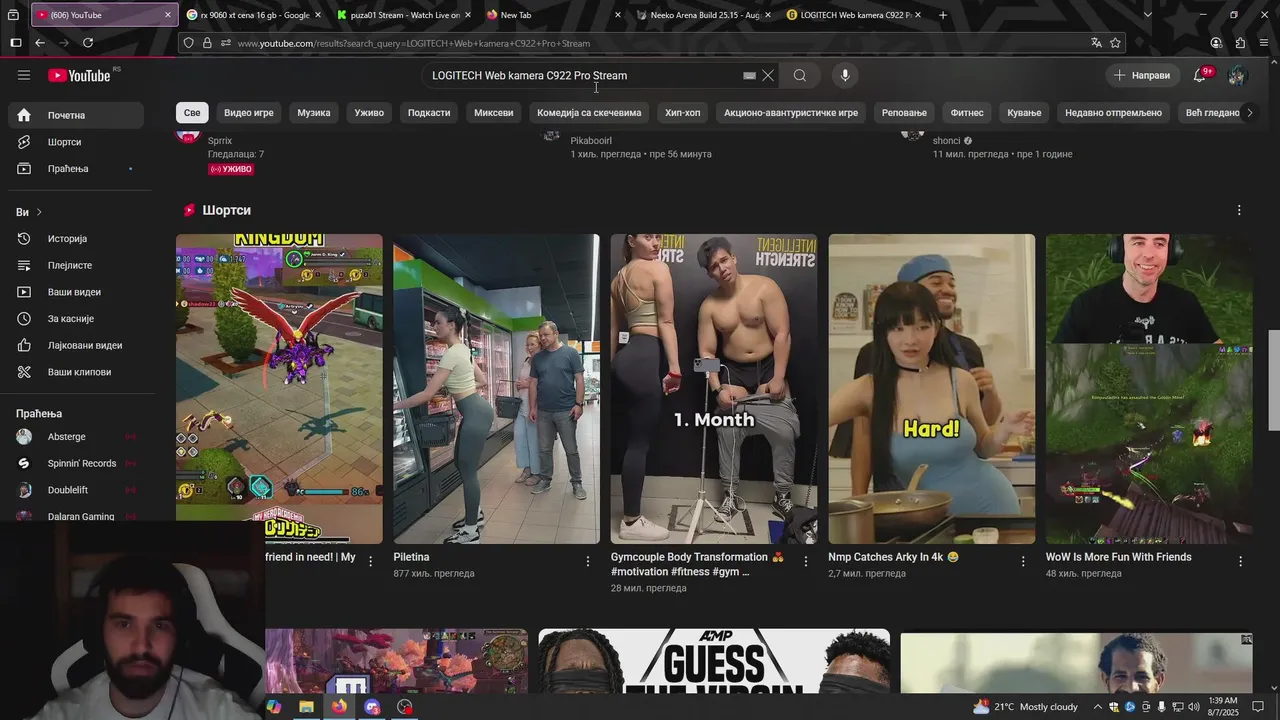This screenshot has height=720, width=1280.
Task: Open the notifications bell
Action: pyautogui.click(x=1200, y=75)
